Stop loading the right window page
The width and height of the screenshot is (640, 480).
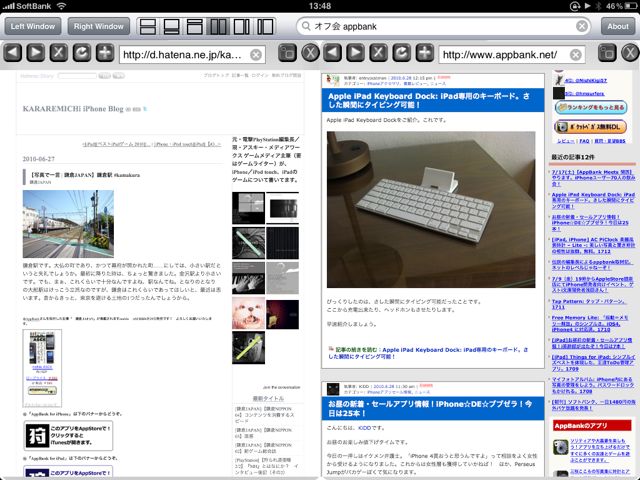378,53
